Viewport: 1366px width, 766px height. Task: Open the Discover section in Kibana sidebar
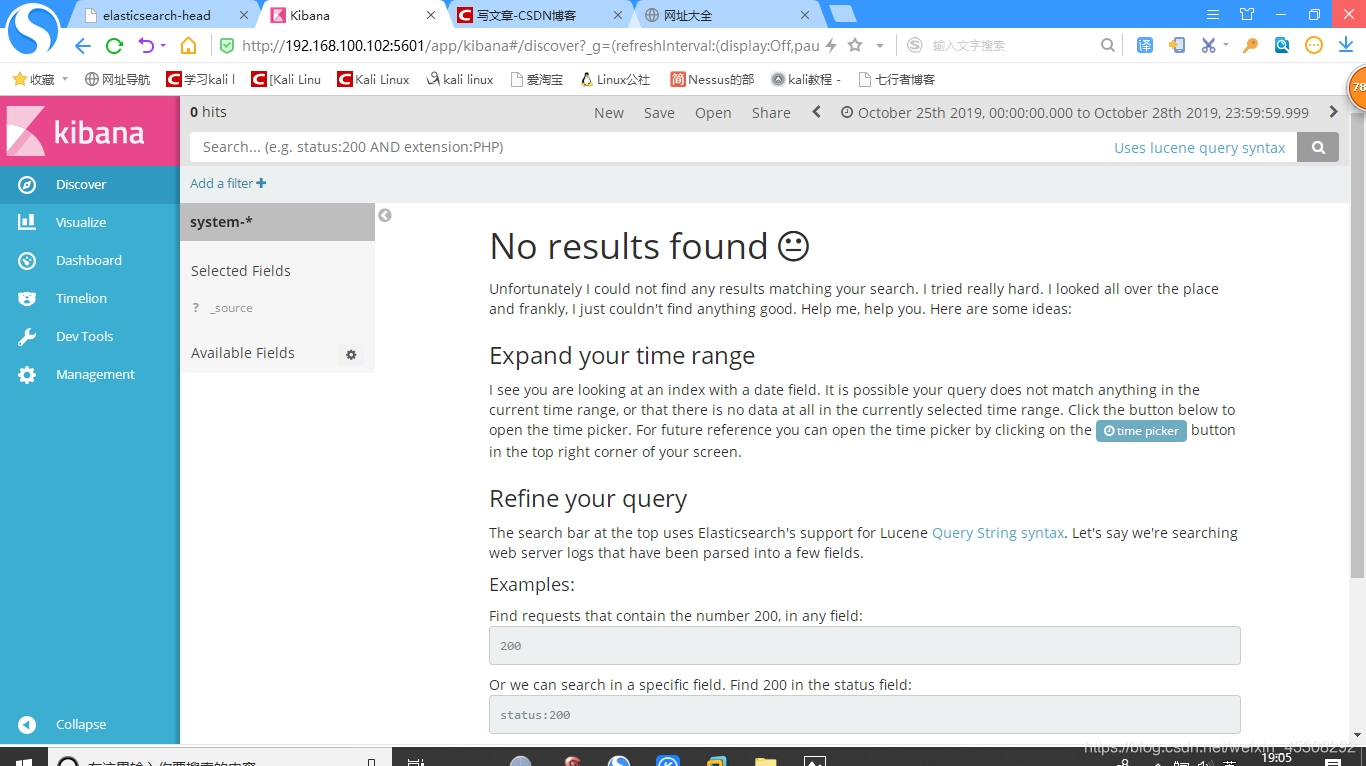coord(90,184)
